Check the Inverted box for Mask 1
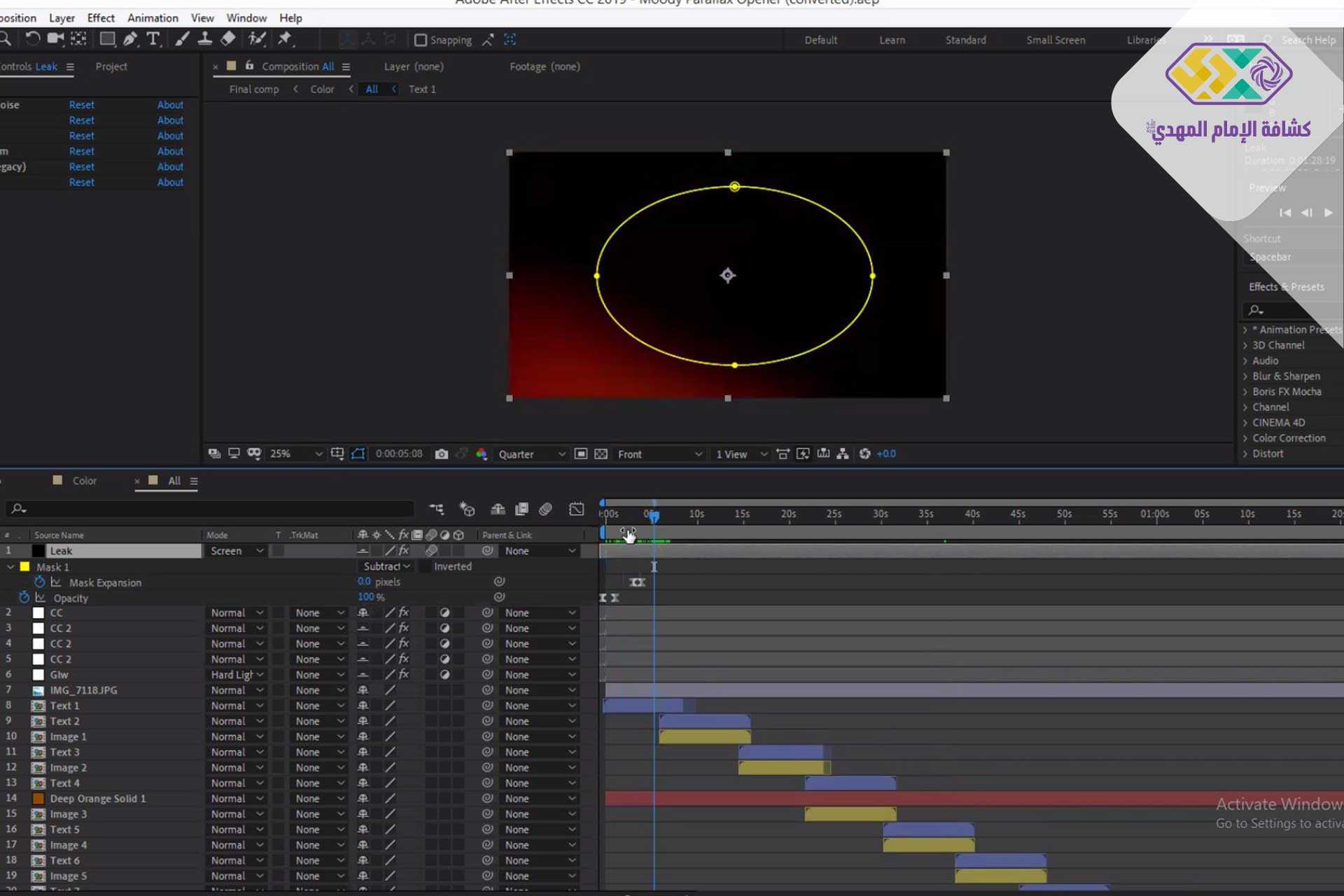This screenshot has height=896, width=1344. pyautogui.click(x=425, y=567)
